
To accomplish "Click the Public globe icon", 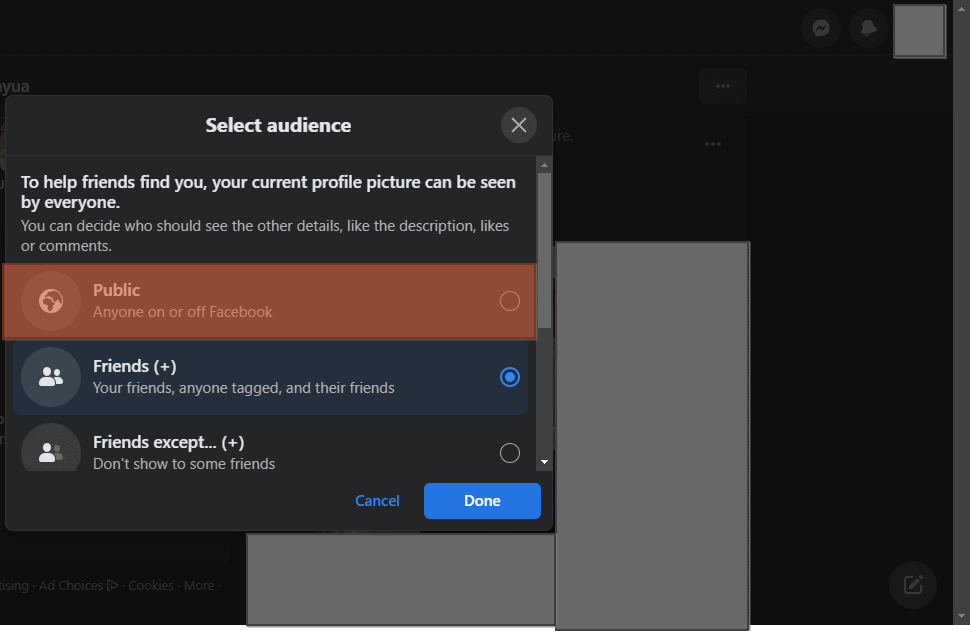I will click(x=51, y=301).
